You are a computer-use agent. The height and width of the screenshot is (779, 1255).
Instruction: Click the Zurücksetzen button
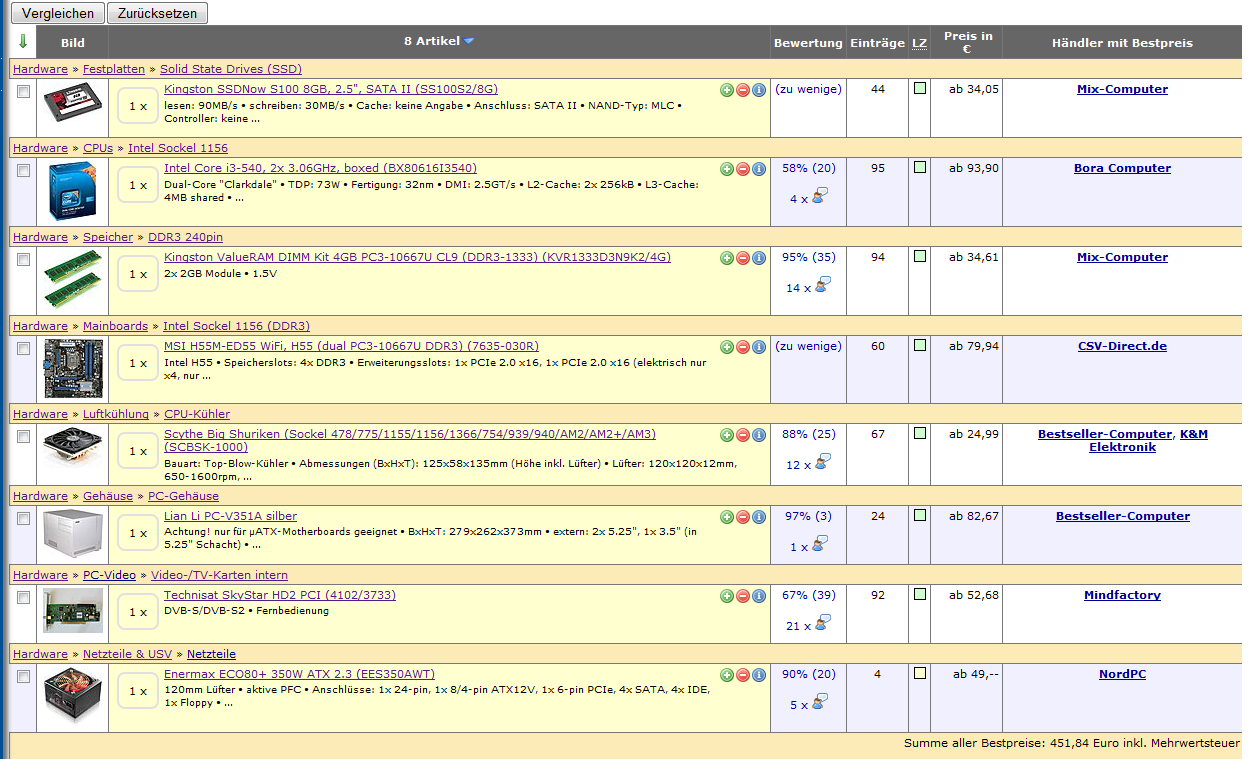(x=158, y=13)
